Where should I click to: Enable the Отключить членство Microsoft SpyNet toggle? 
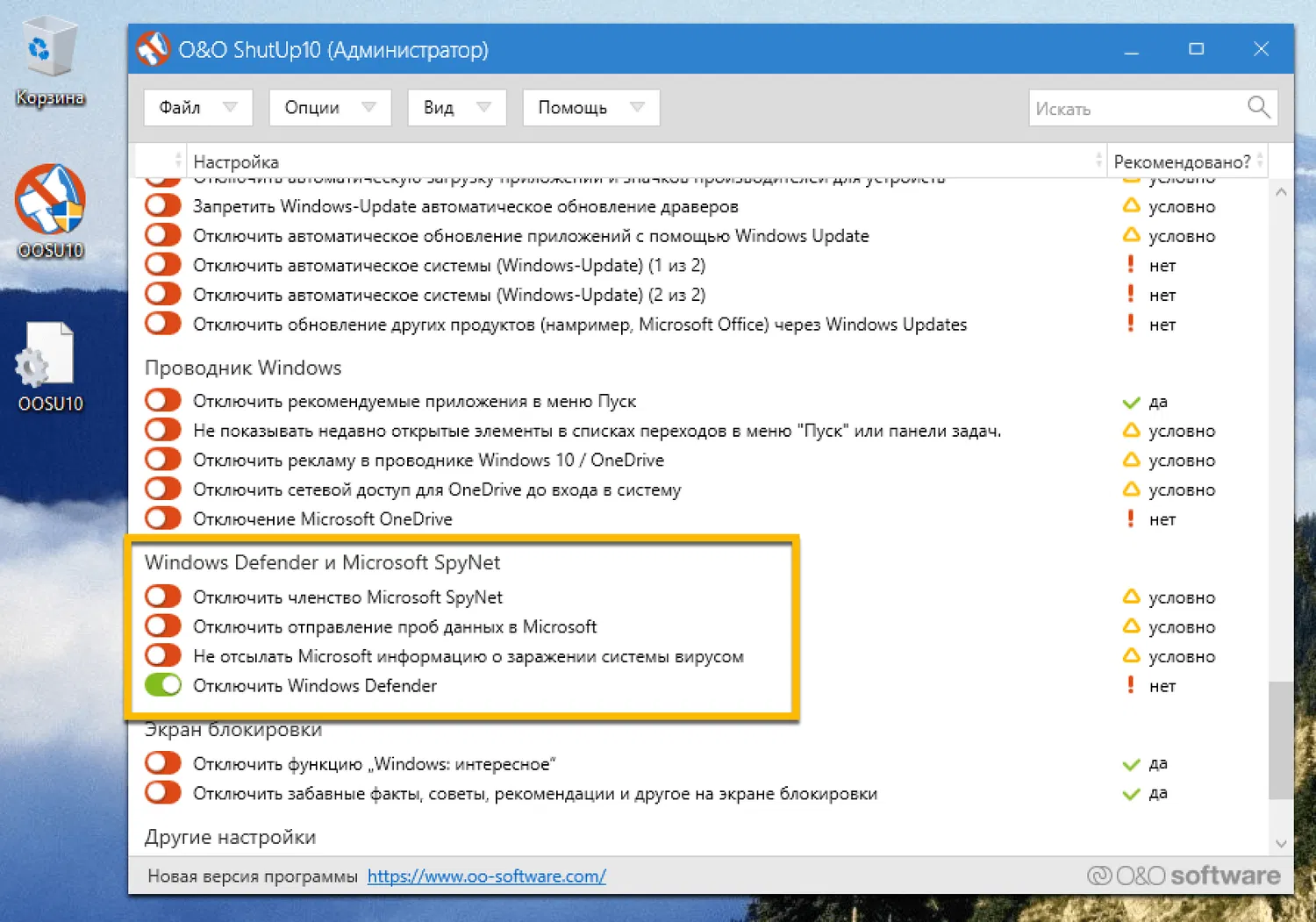[162, 596]
